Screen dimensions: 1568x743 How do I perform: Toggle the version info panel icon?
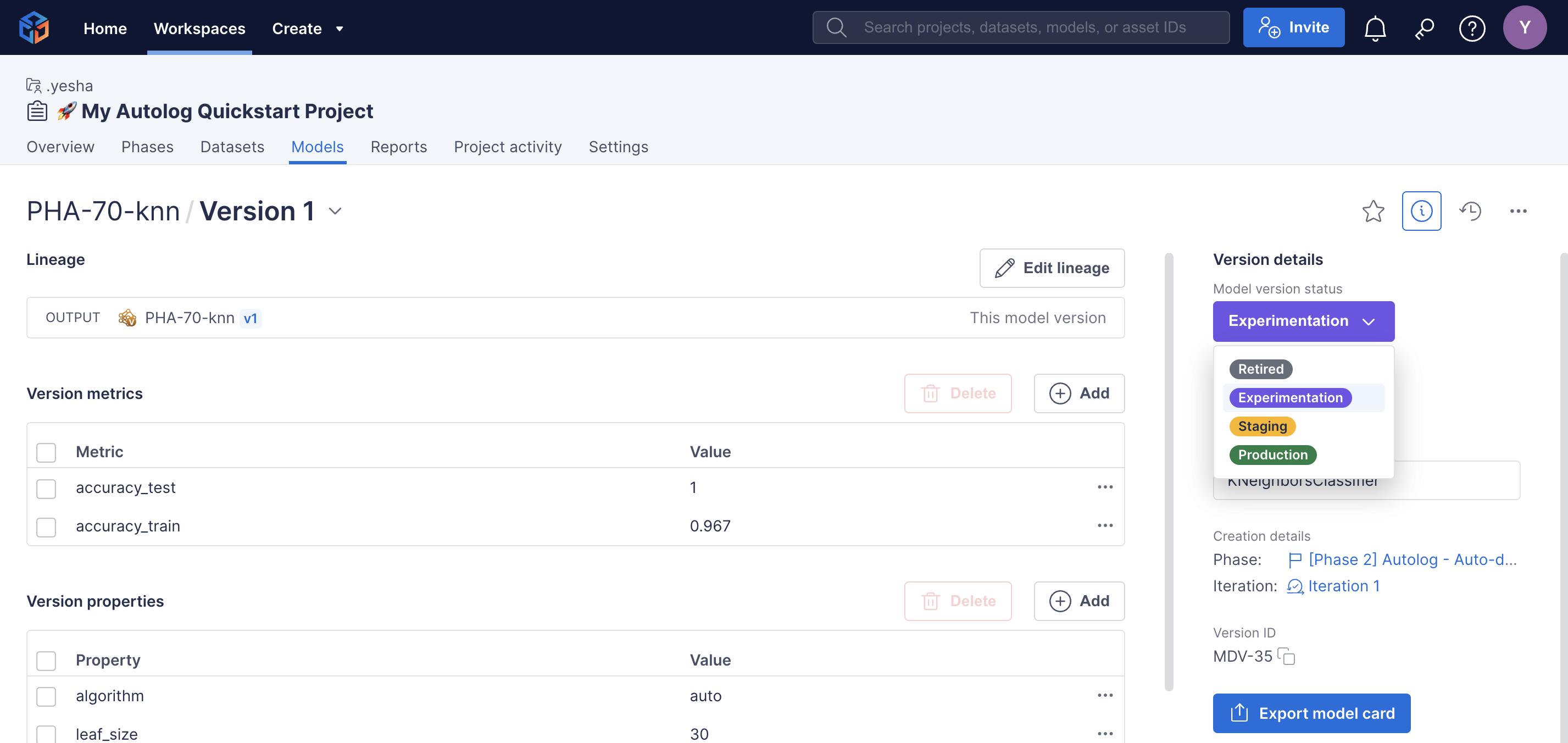pos(1421,212)
